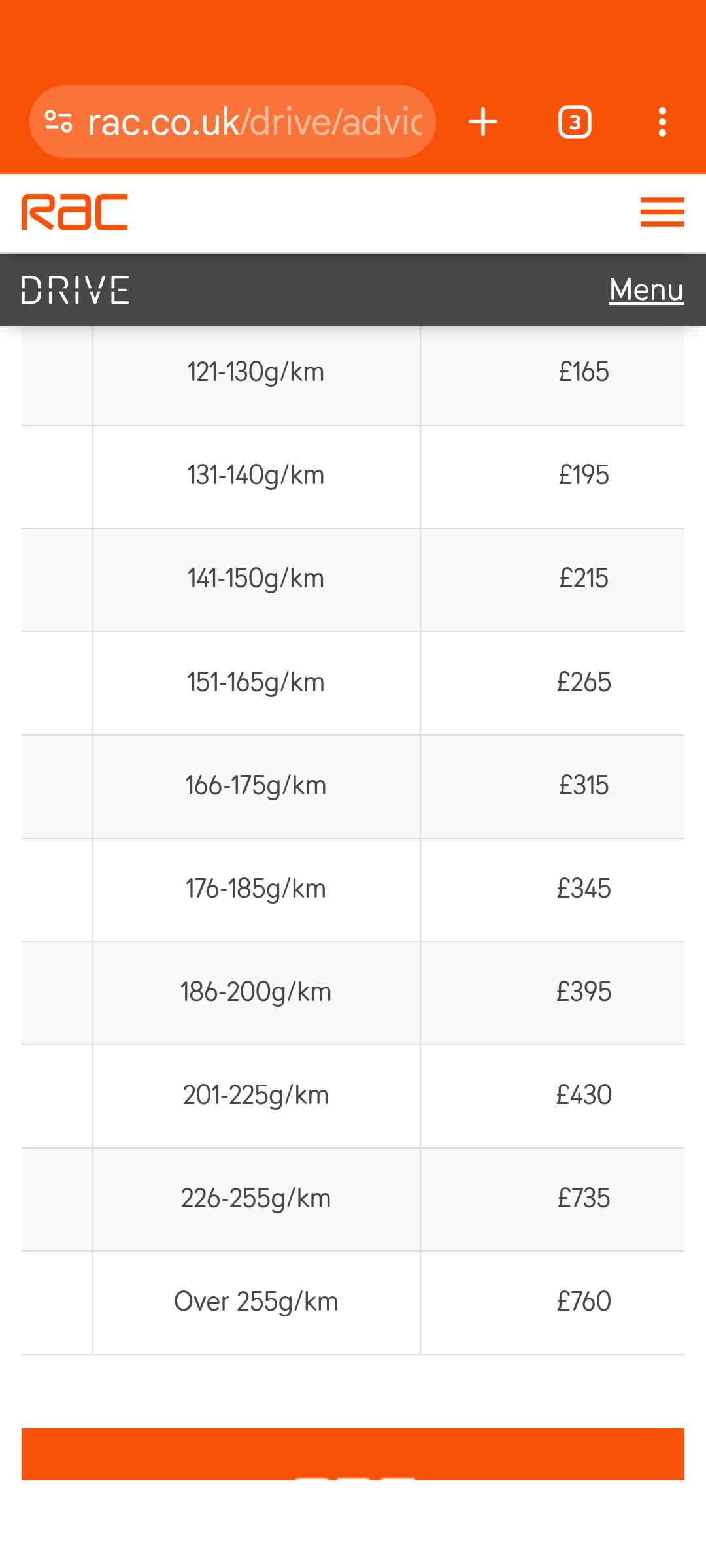Select the 166-175g/km band cell
This screenshot has height=1568, width=706.
[256, 786]
